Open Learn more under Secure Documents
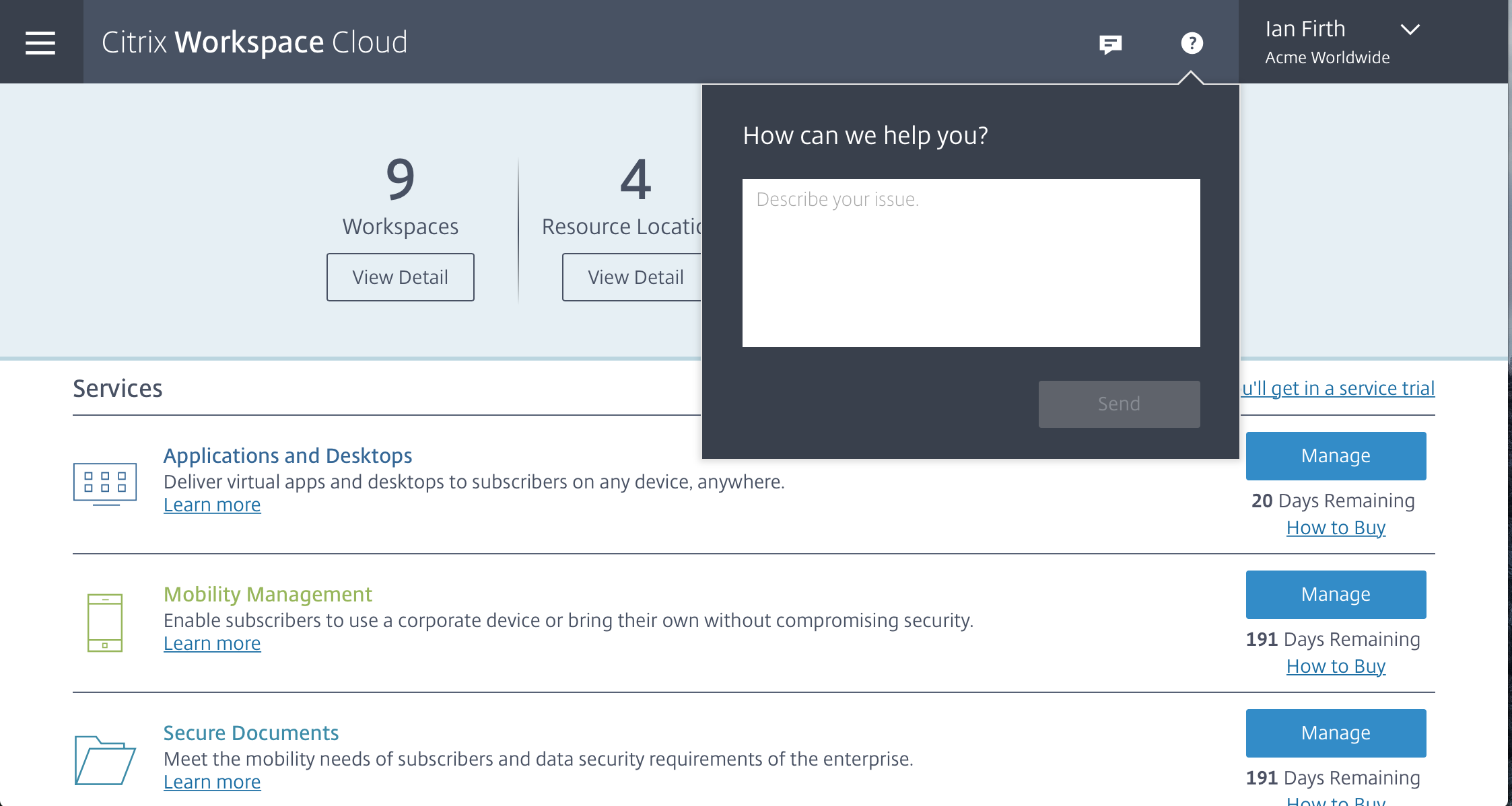1512x806 pixels. pos(212,782)
